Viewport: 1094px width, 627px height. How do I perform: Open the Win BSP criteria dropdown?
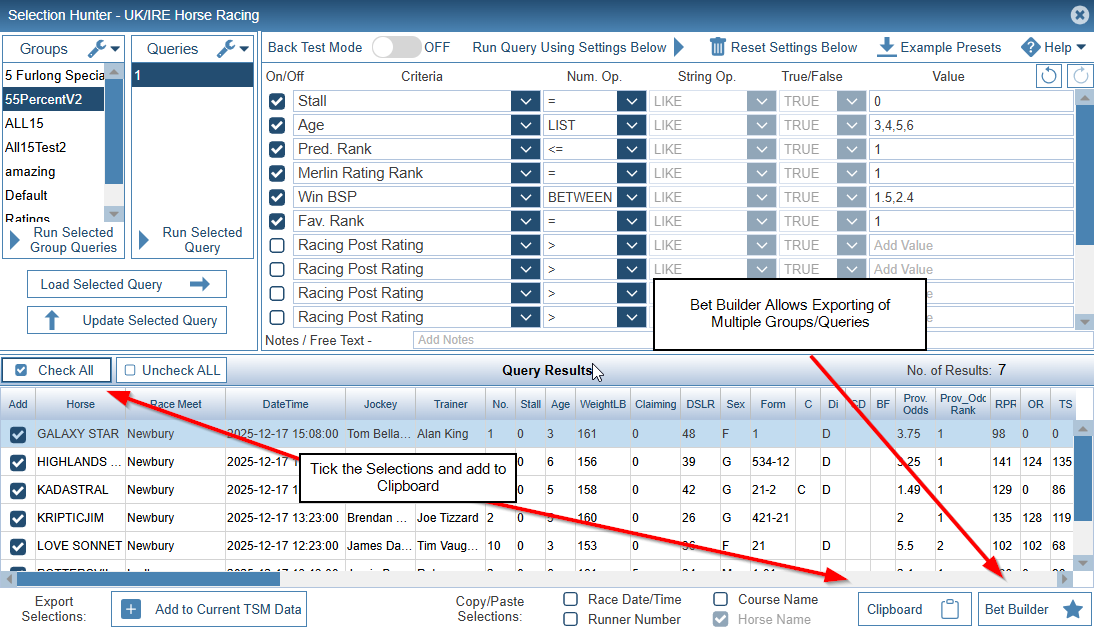525,197
